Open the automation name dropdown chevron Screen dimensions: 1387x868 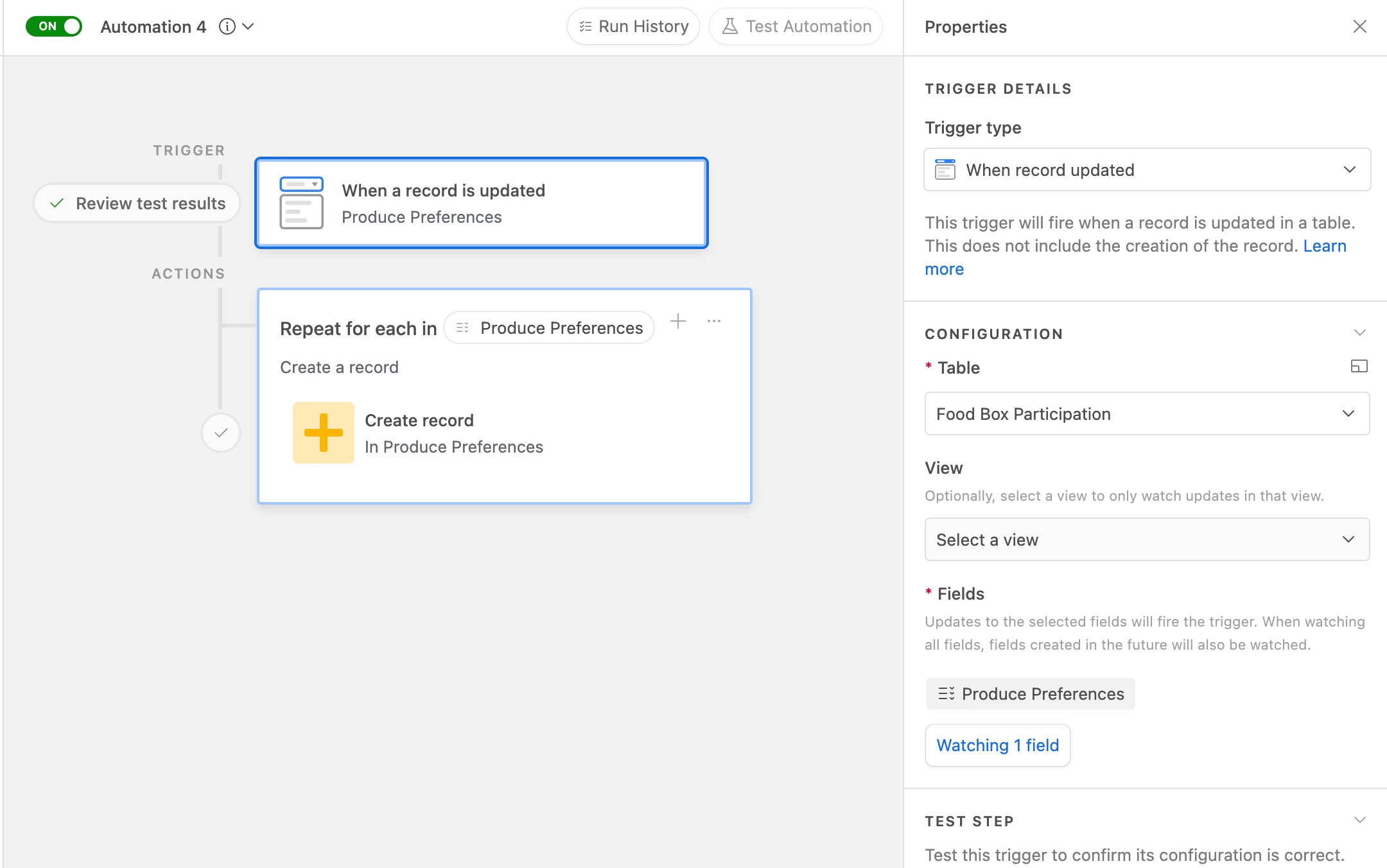pyautogui.click(x=249, y=26)
